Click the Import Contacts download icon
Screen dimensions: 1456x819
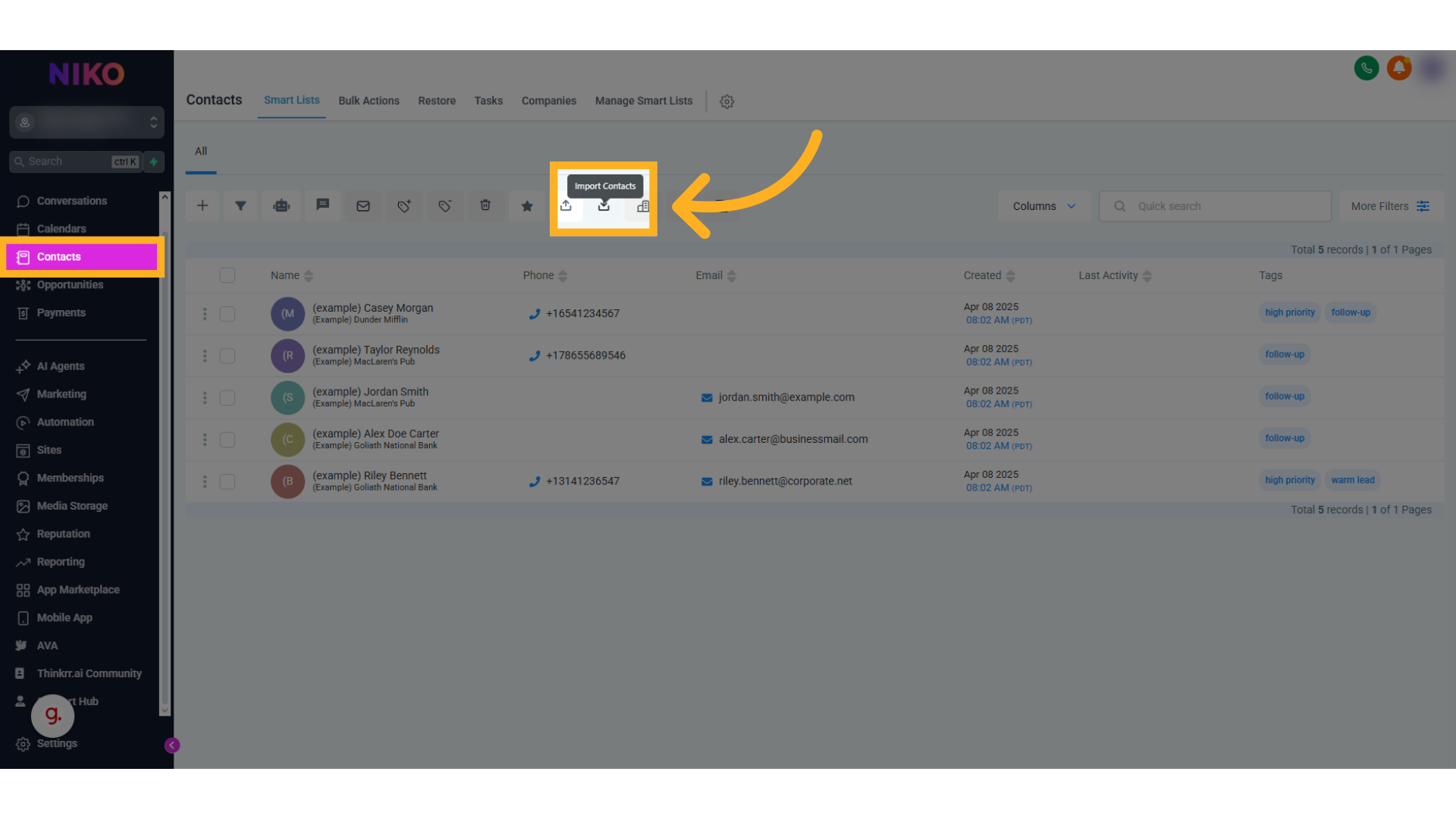point(604,206)
